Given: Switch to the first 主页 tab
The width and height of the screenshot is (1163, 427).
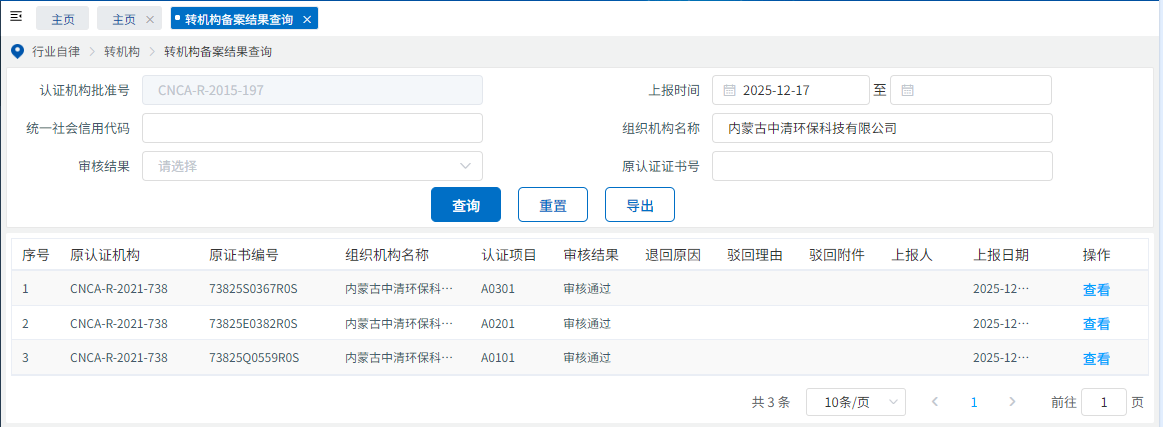Looking at the screenshot, I should [x=62, y=20].
